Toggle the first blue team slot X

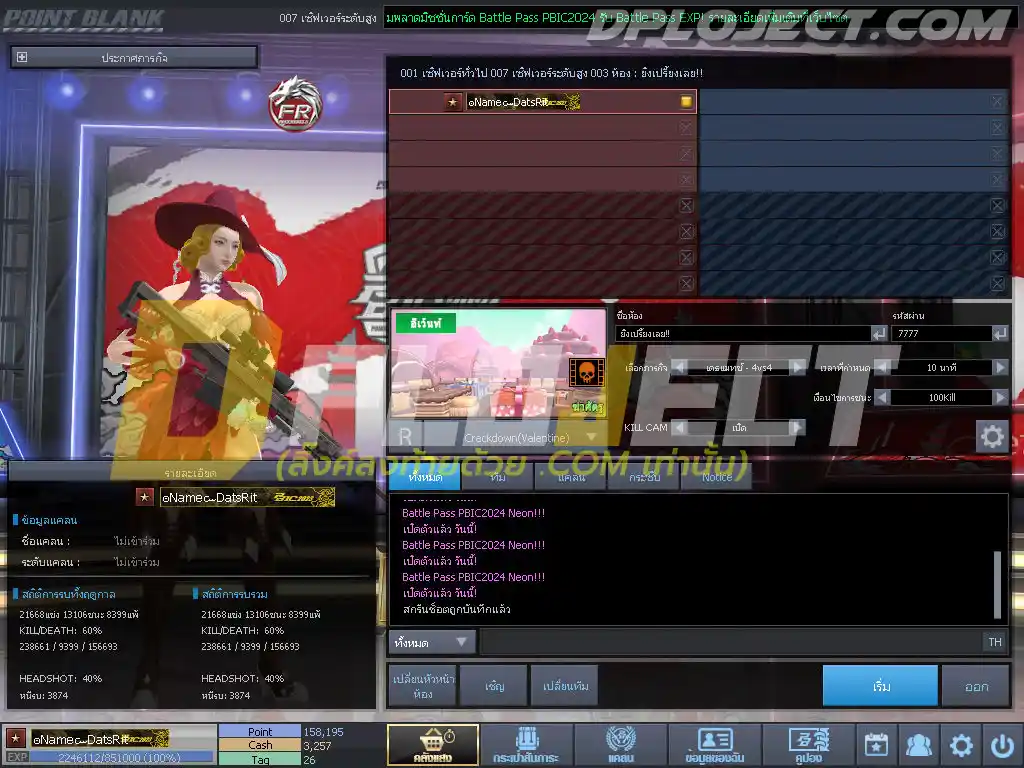[997, 101]
